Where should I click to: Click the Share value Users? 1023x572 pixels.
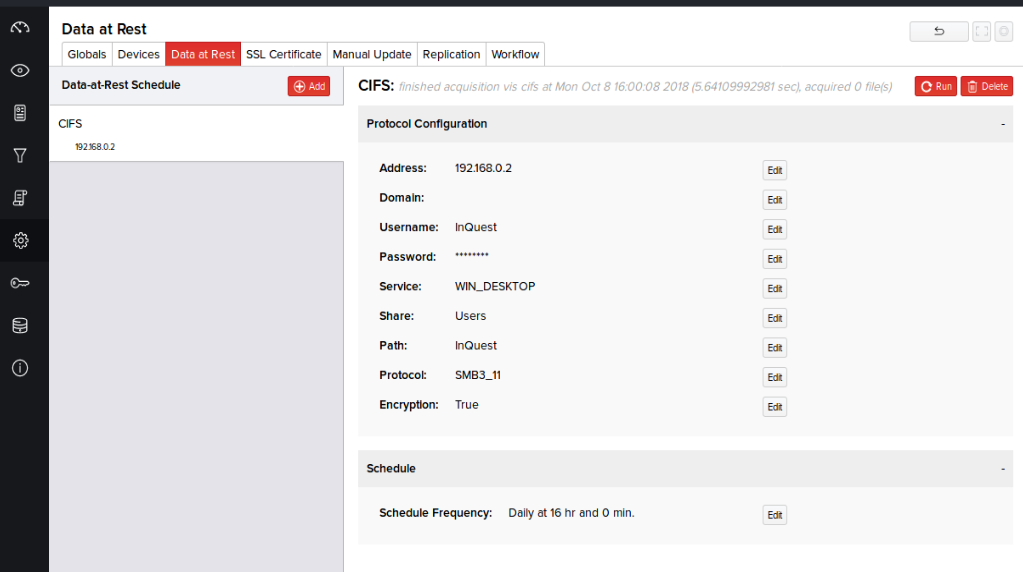point(470,316)
